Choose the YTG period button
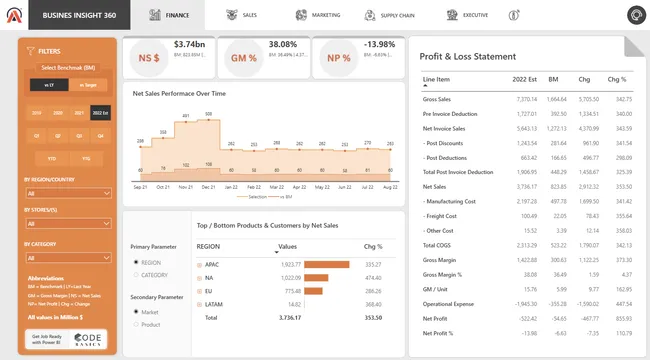 [x=86, y=158]
